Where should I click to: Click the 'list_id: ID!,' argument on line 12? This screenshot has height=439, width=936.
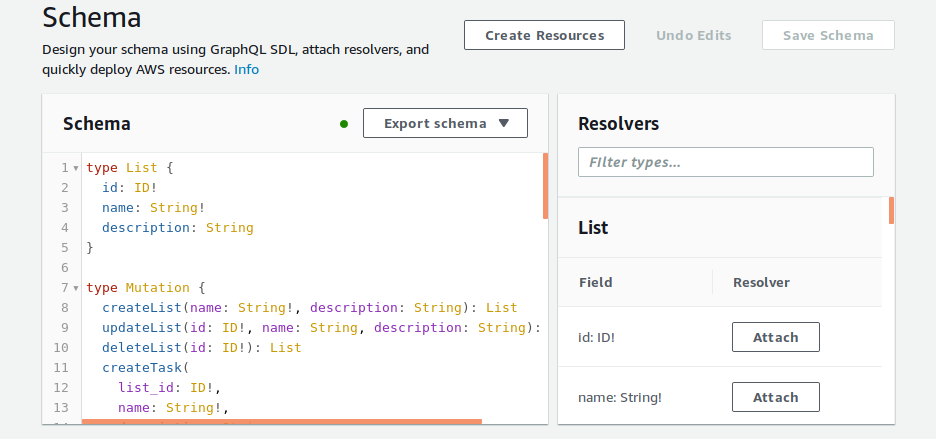pyautogui.click(x=170, y=388)
